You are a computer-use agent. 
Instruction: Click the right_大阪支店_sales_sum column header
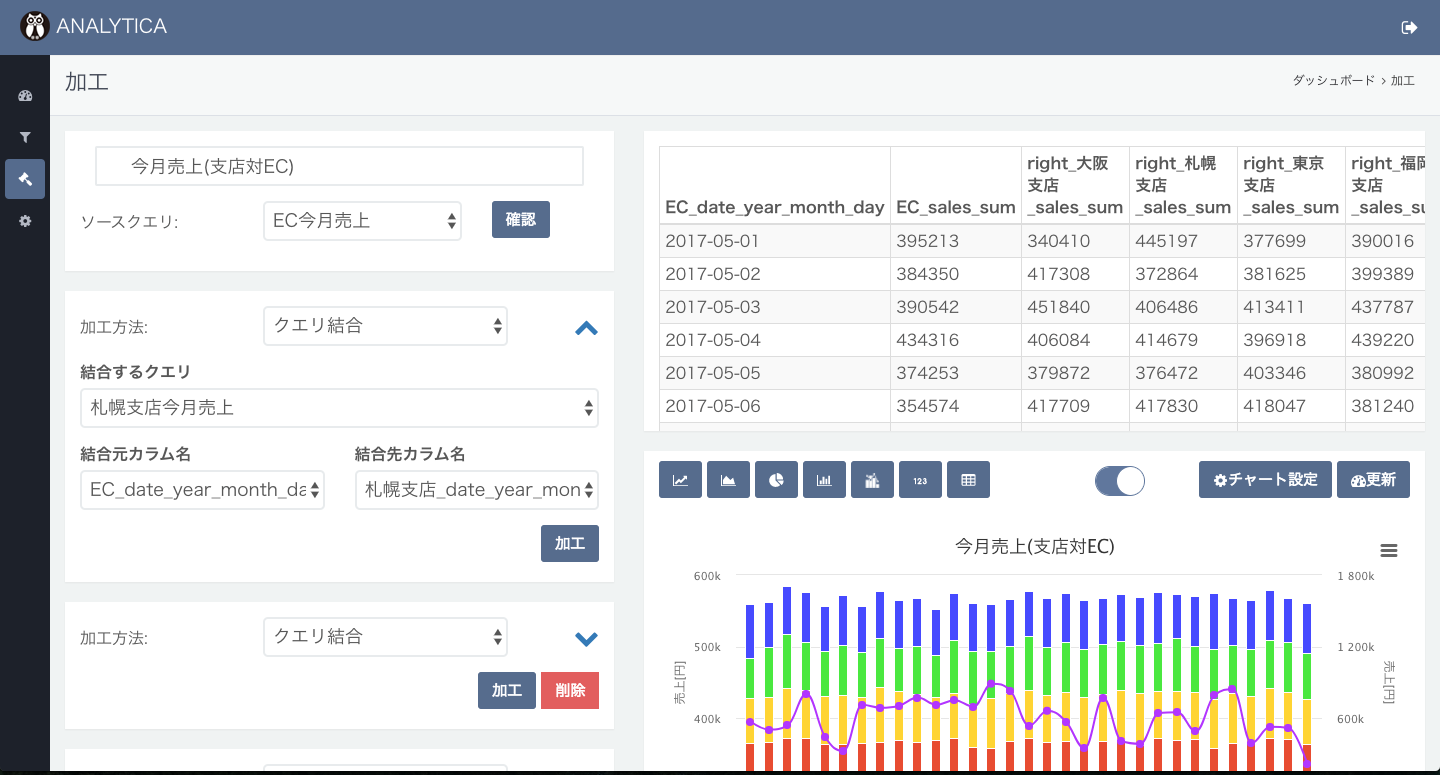point(1075,185)
